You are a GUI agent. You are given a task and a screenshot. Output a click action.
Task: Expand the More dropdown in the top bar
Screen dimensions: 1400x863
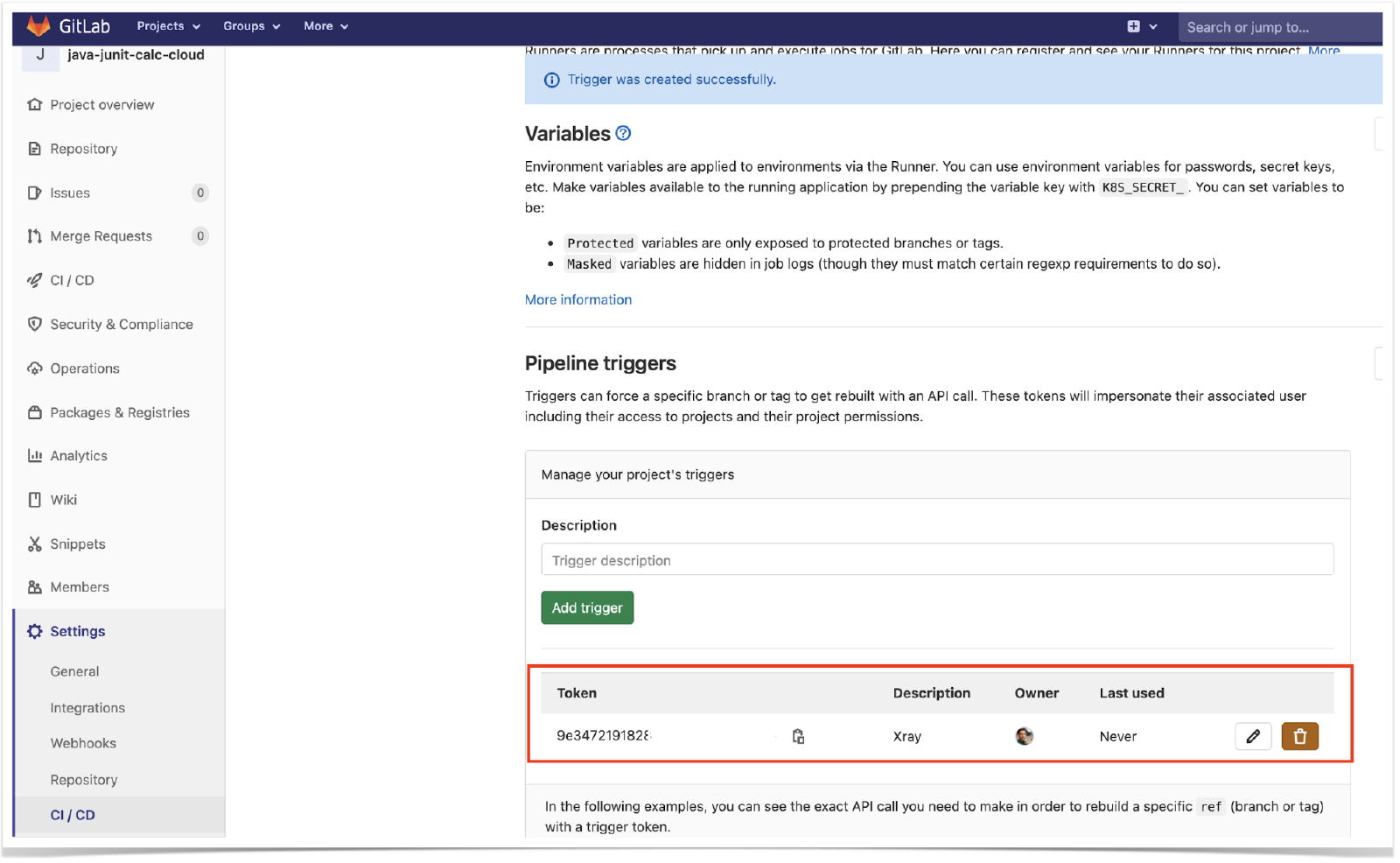tap(325, 25)
